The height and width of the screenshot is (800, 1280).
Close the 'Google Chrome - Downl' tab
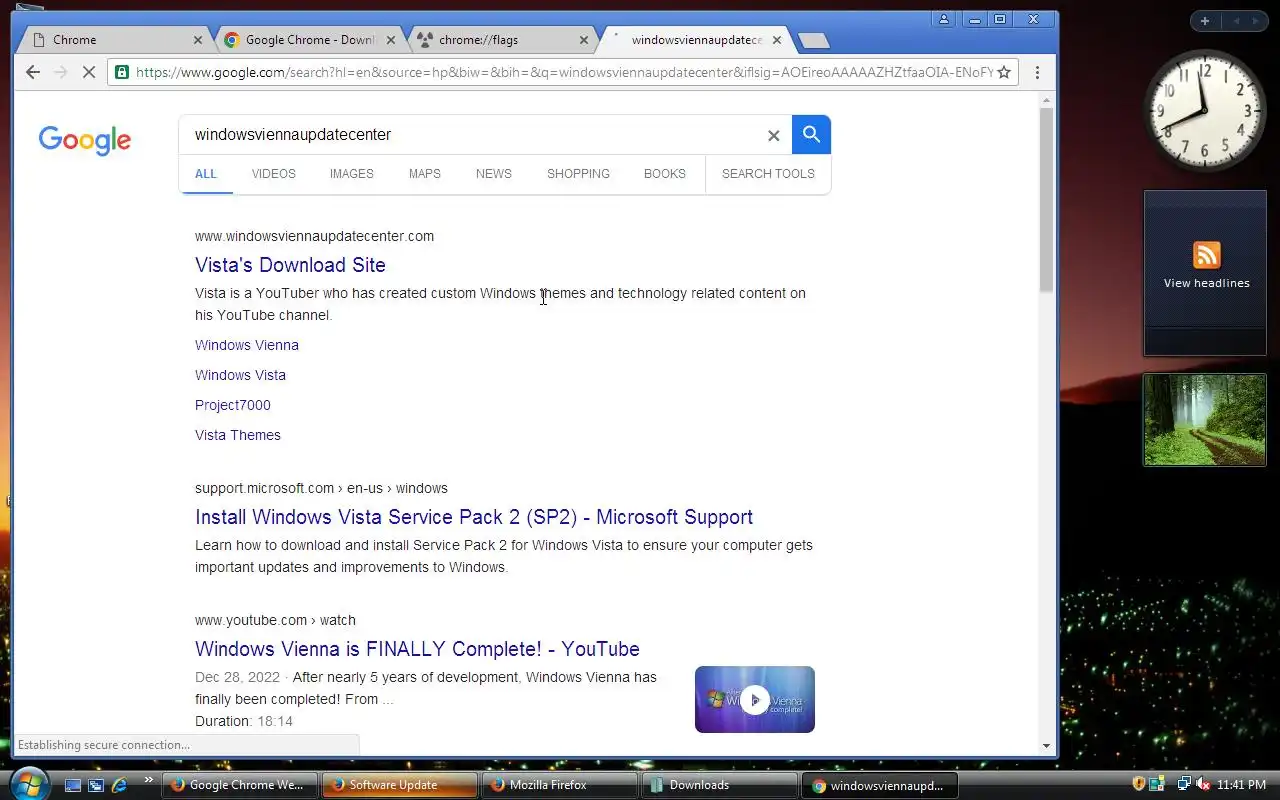click(x=391, y=40)
